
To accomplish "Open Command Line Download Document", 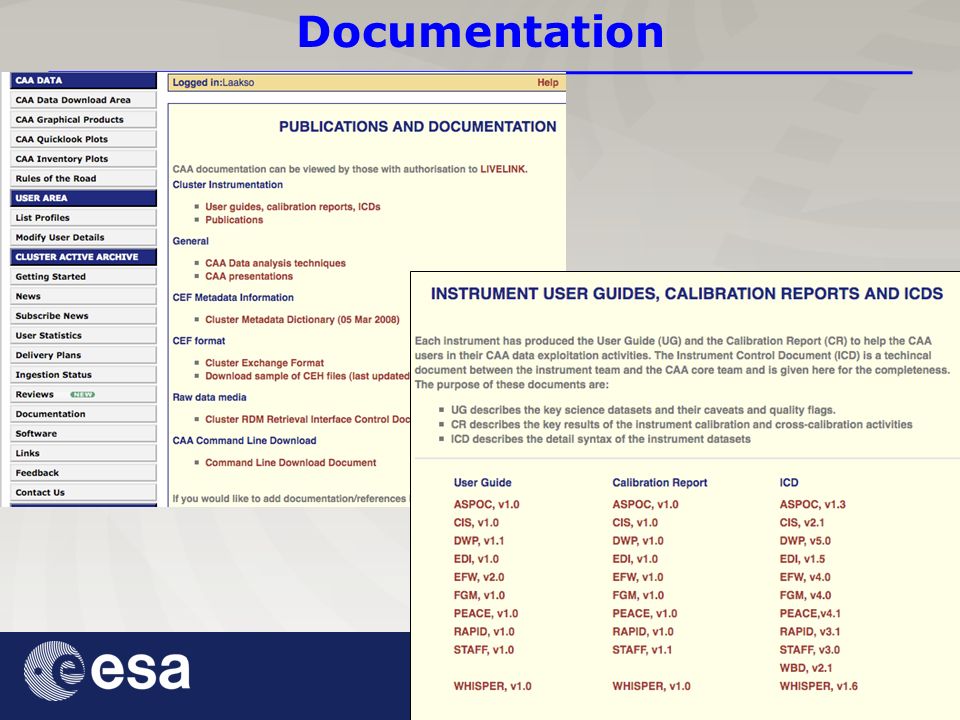I will [291, 463].
